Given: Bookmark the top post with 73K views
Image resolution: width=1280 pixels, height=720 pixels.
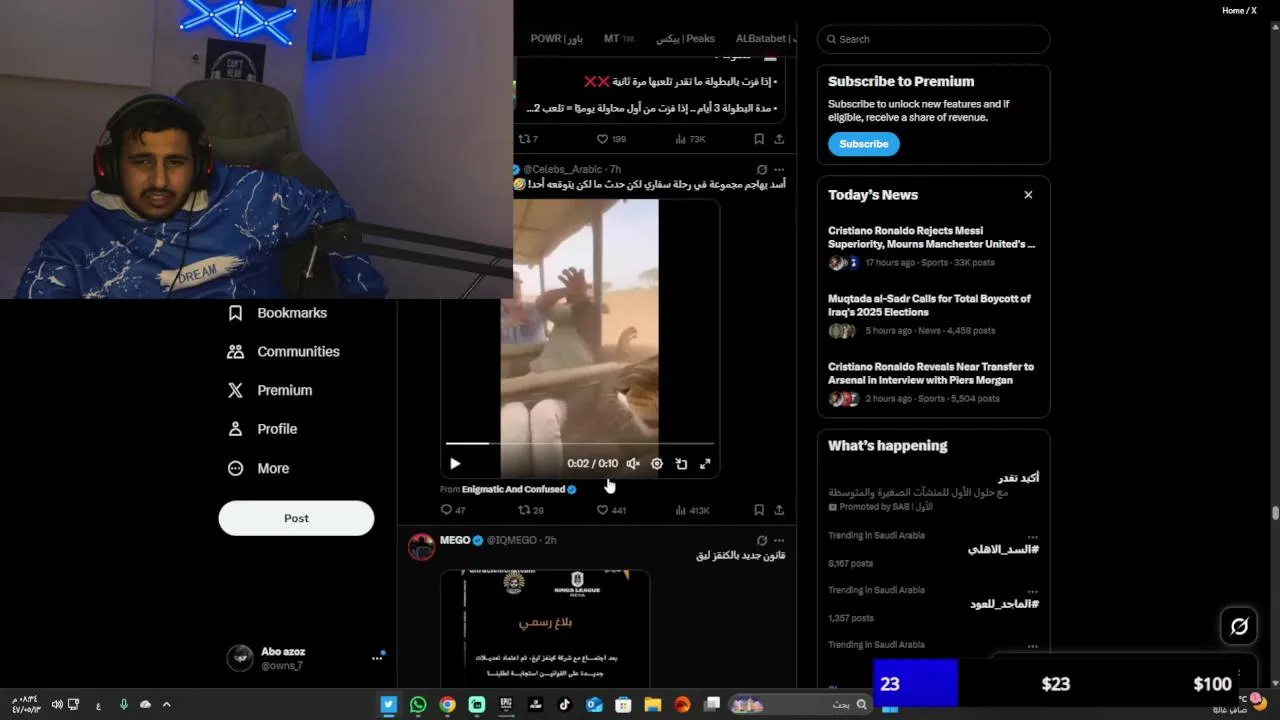Looking at the screenshot, I should pos(759,139).
